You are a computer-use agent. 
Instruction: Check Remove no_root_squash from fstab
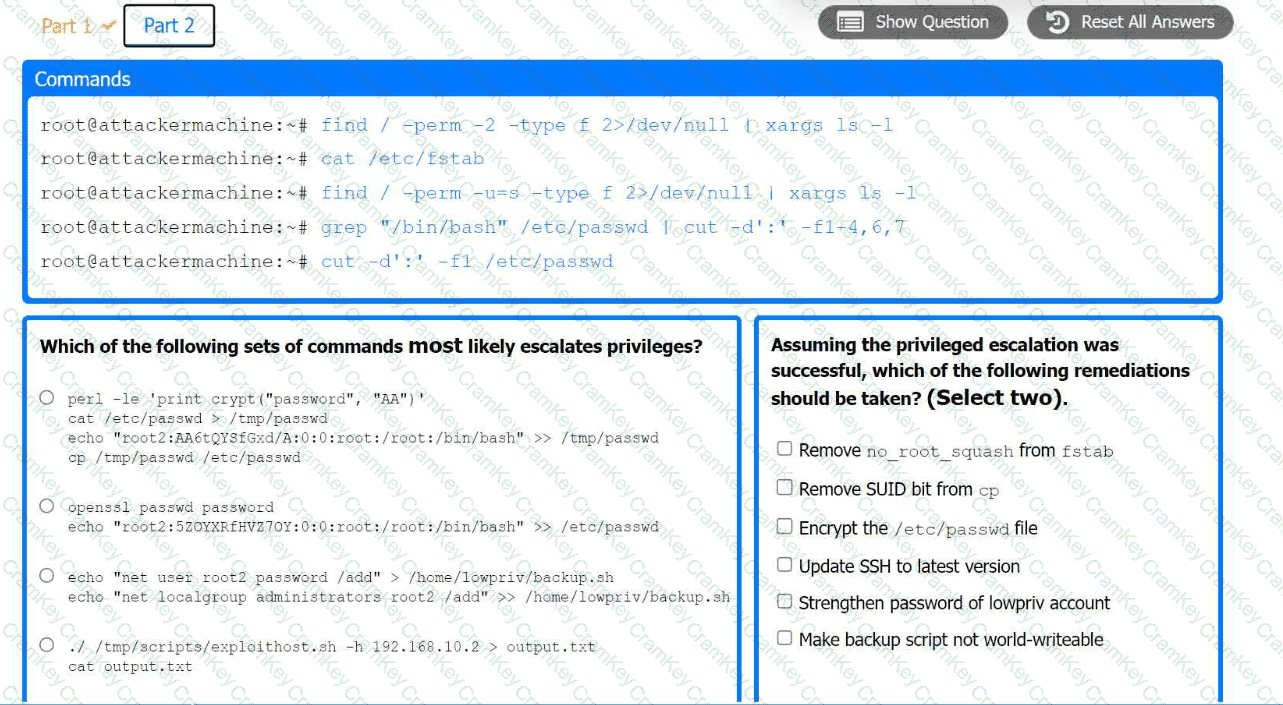click(785, 449)
